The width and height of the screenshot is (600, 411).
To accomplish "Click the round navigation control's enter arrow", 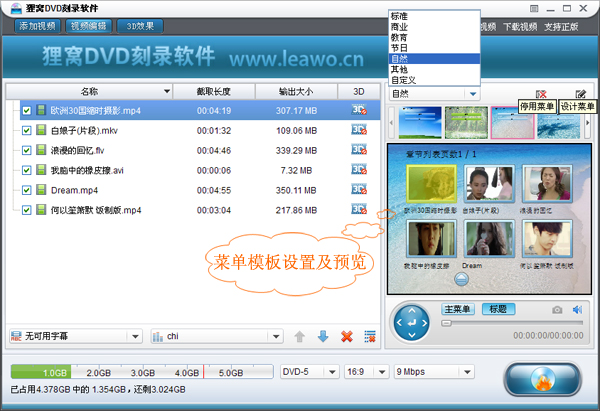I will (x=412, y=323).
